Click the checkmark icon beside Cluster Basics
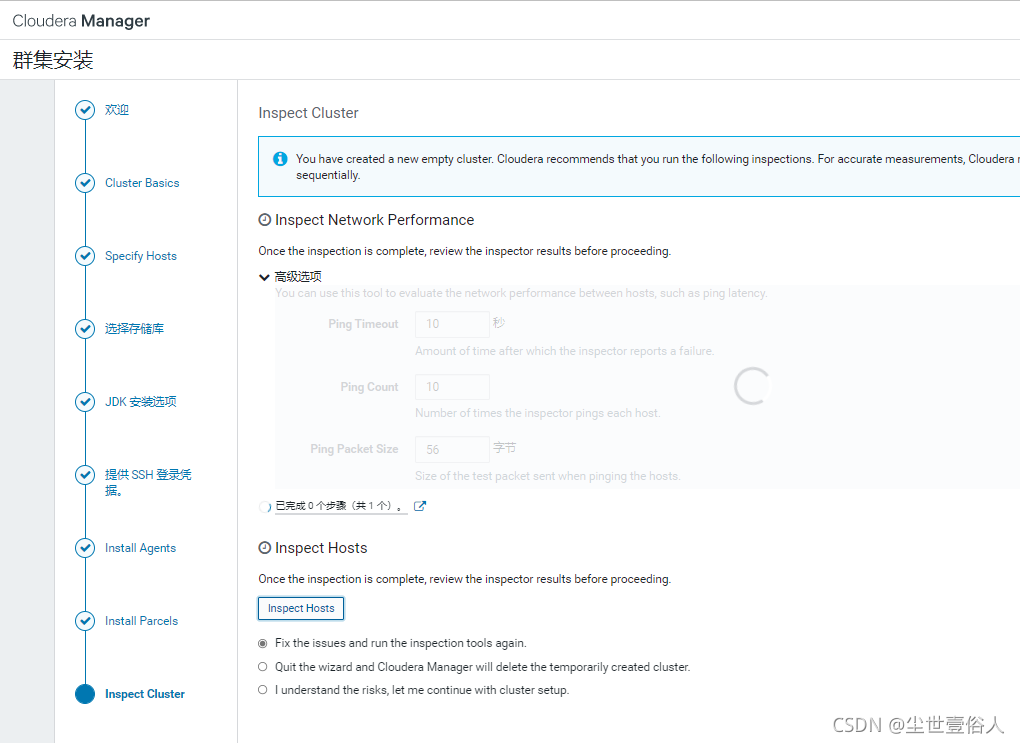The width and height of the screenshot is (1020, 743). pos(85,183)
